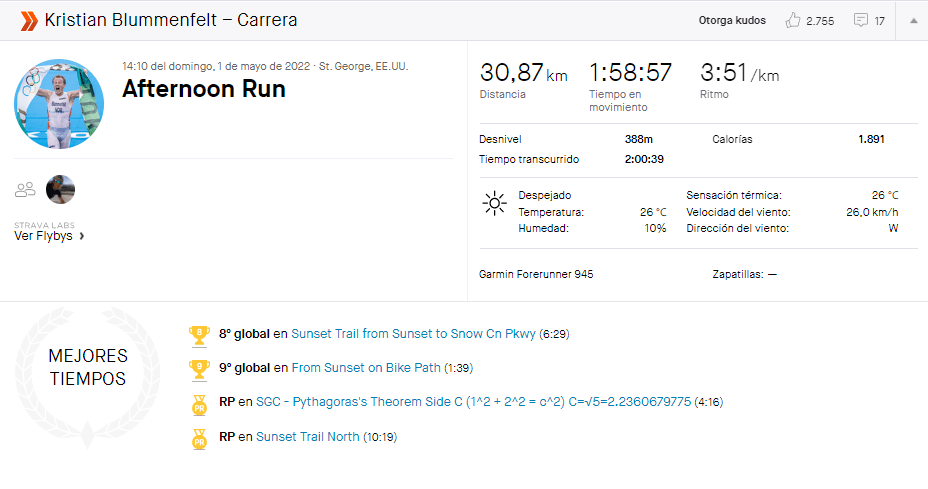Click the 9th global trophy icon
The height and width of the screenshot is (489, 928).
(x=199, y=369)
